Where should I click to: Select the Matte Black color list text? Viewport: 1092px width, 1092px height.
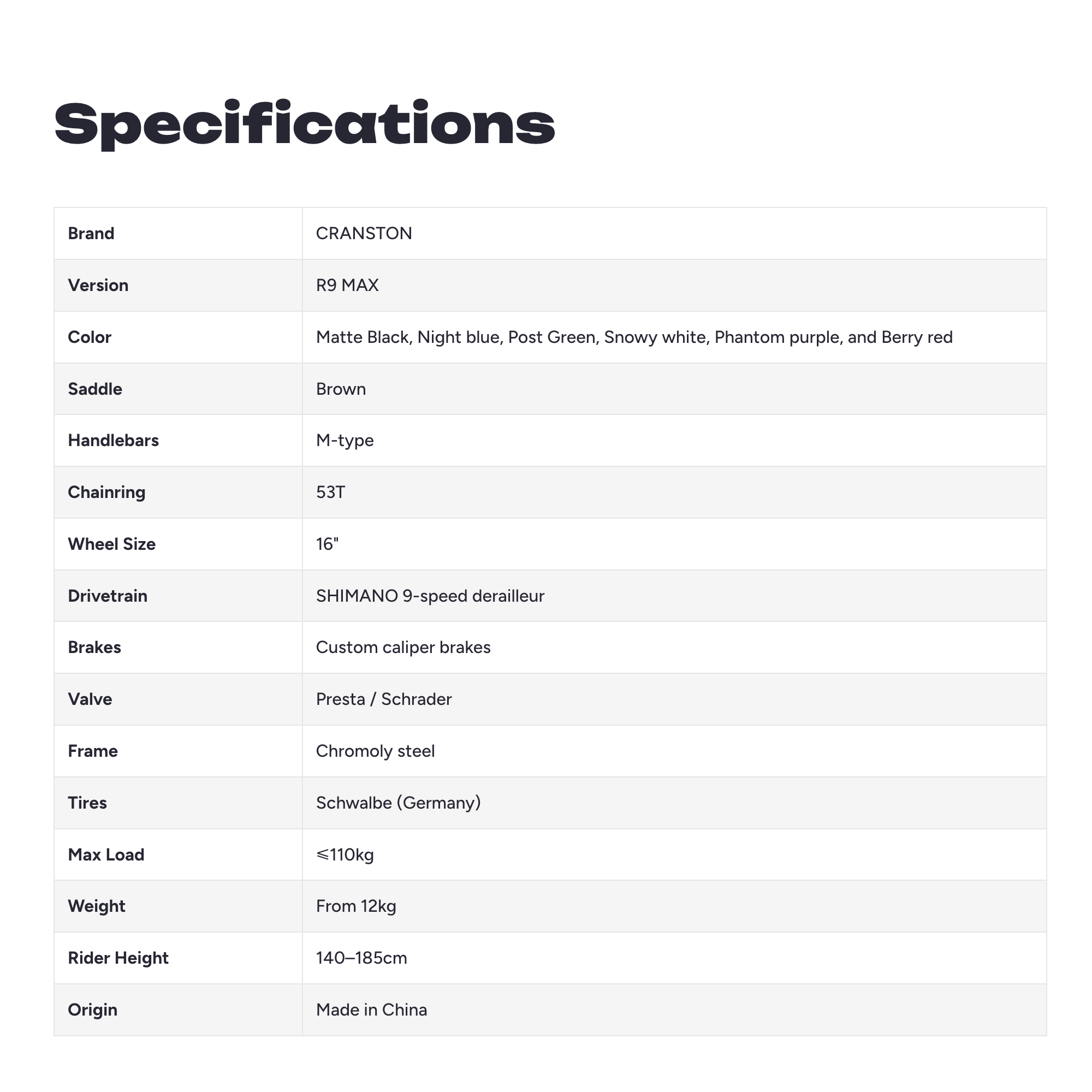(634, 337)
